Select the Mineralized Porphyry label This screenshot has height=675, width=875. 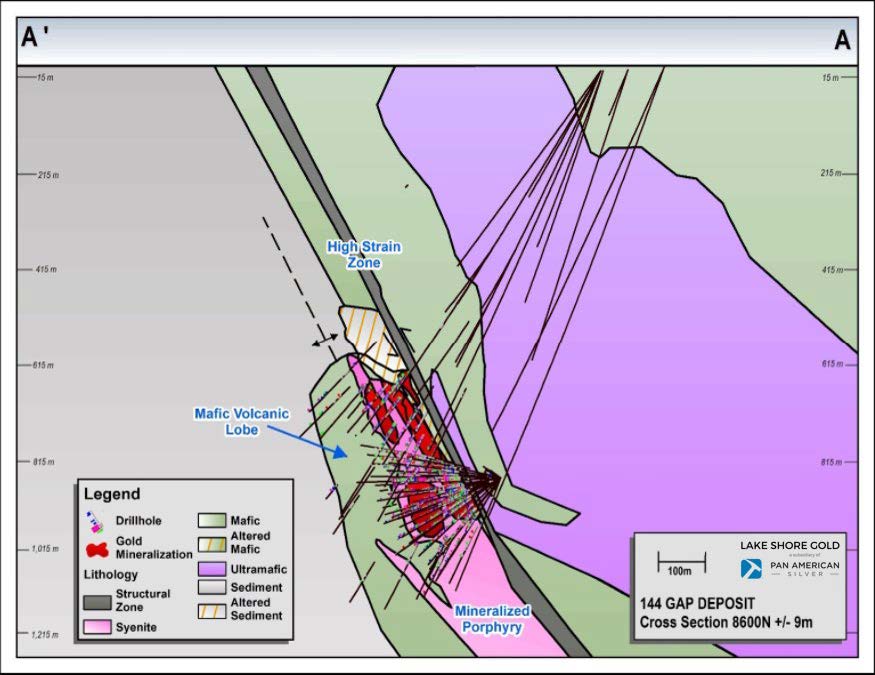pos(492,618)
